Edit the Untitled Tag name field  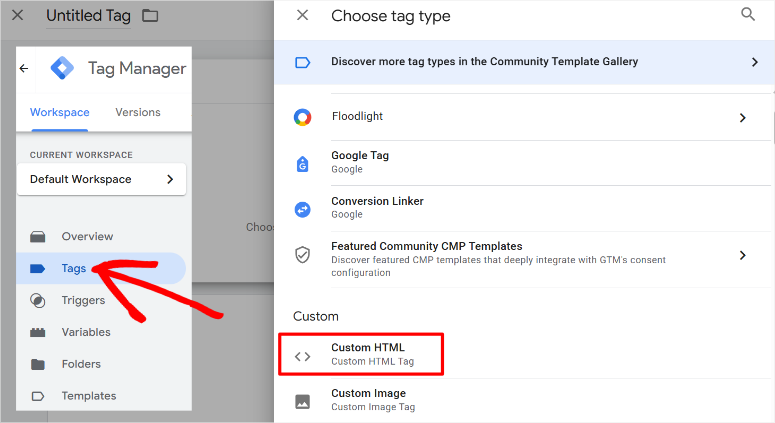[88, 17]
